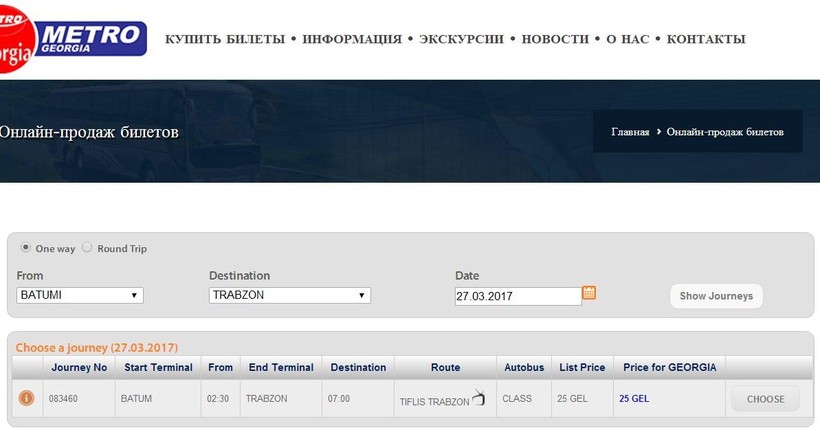The width and height of the screenshot is (820, 430).
Task: Click the Metro Georgia logo
Action: [72, 39]
